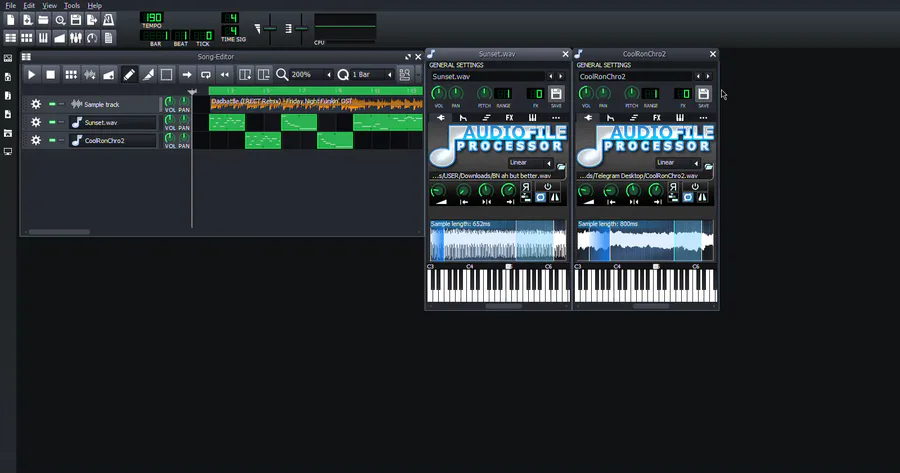The width and height of the screenshot is (900, 473).
Task: Solo the Sunset.wav track
Action: point(61,122)
